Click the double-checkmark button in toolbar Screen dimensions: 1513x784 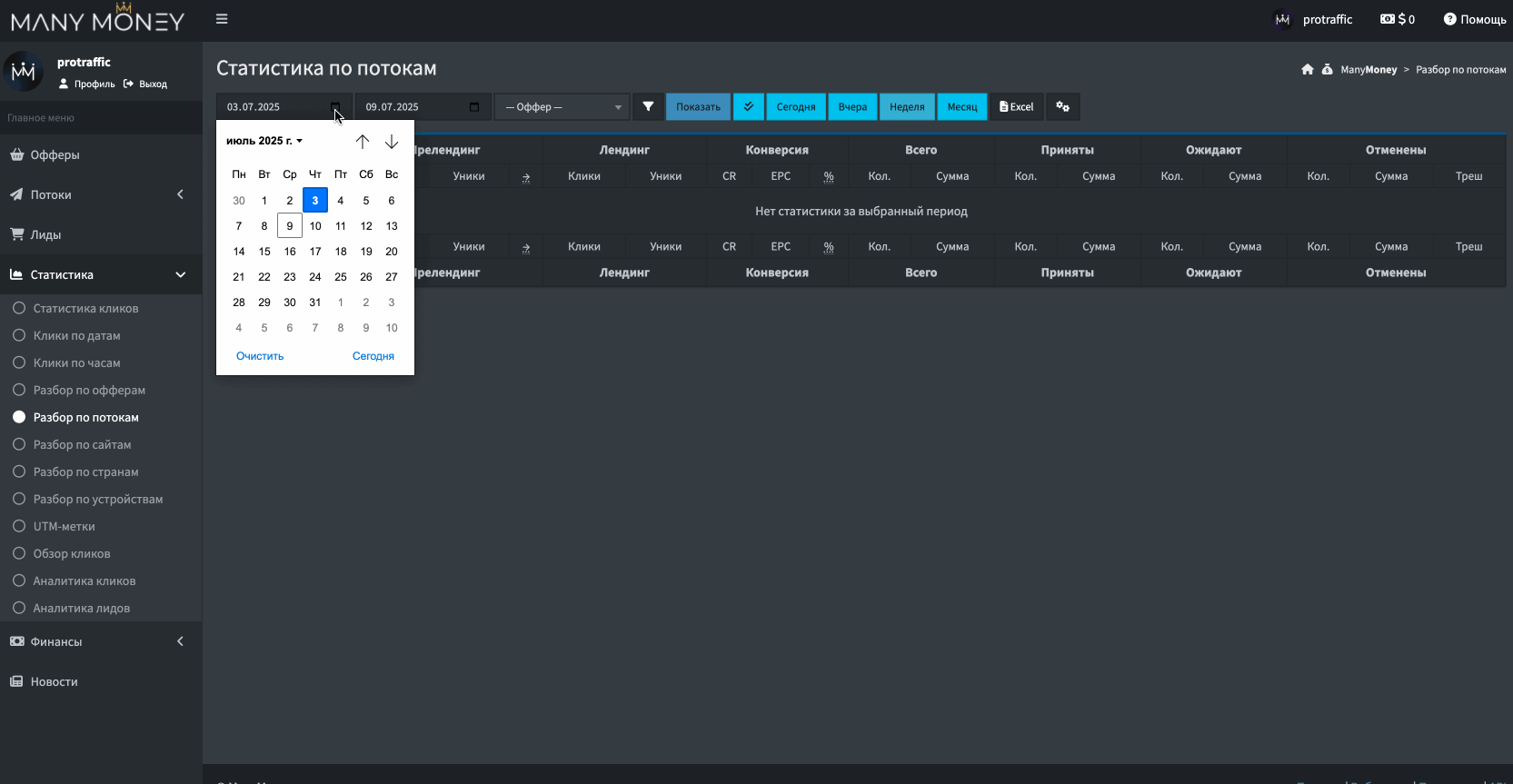tap(749, 107)
